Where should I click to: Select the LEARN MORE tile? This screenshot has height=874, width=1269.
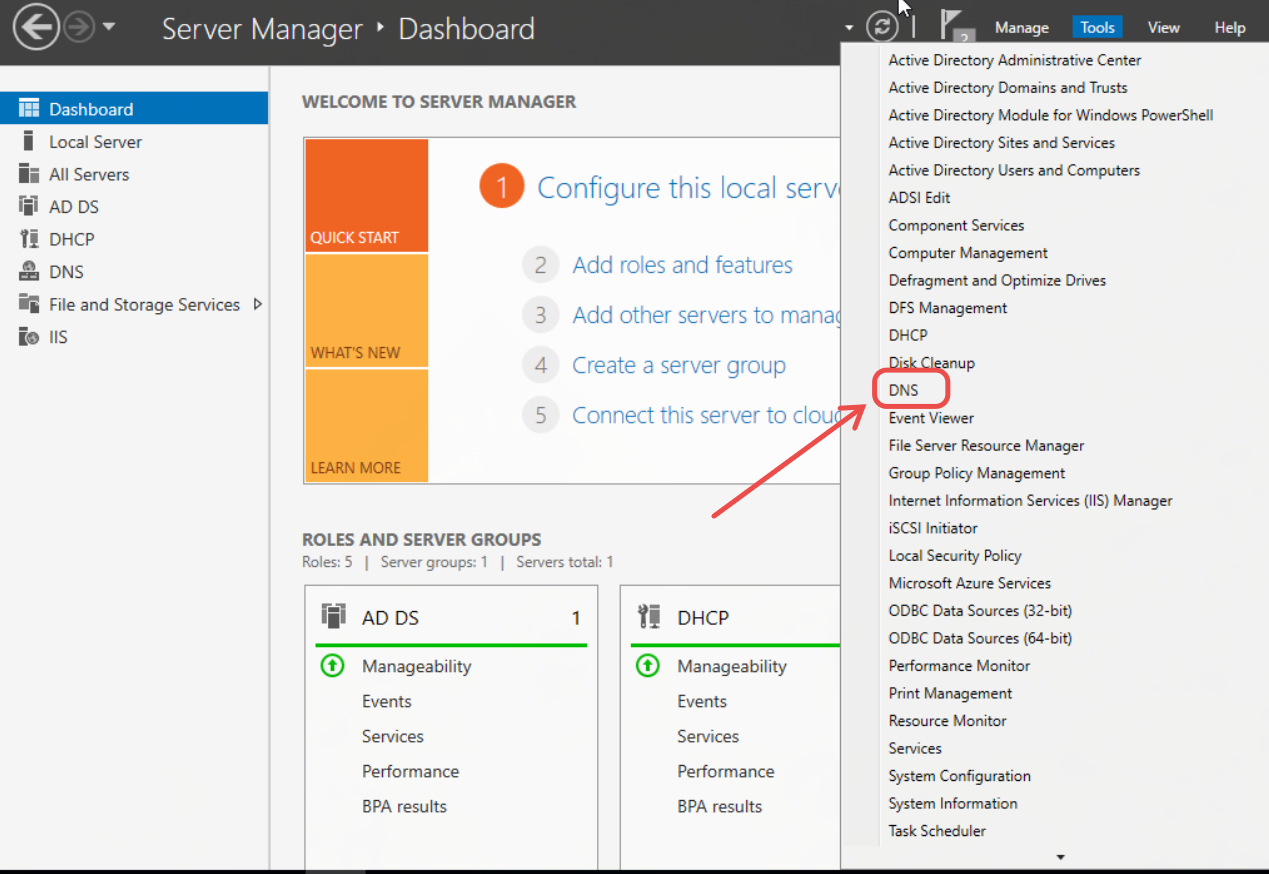click(x=366, y=426)
